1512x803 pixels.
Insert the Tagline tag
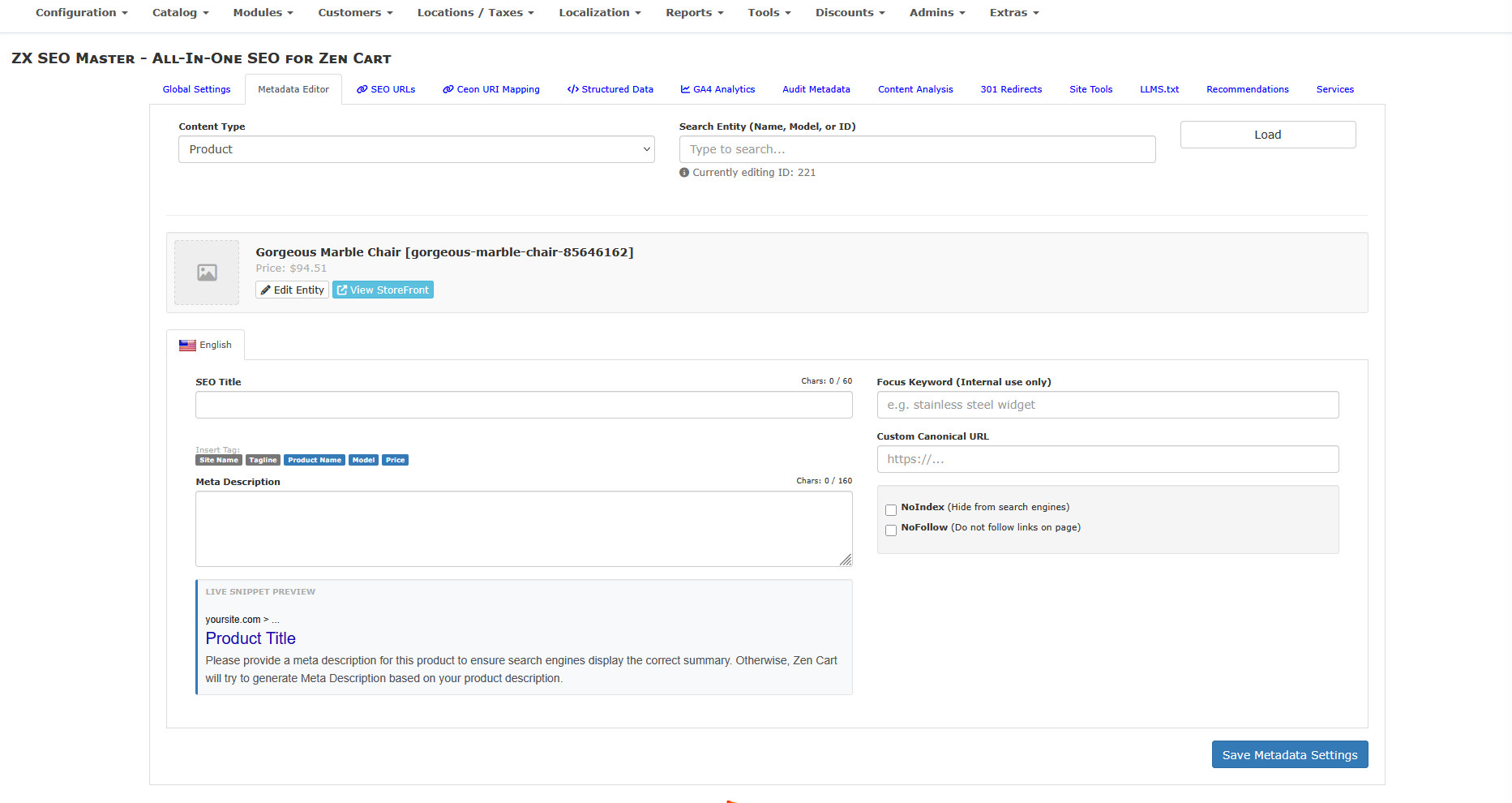click(x=263, y=460)
